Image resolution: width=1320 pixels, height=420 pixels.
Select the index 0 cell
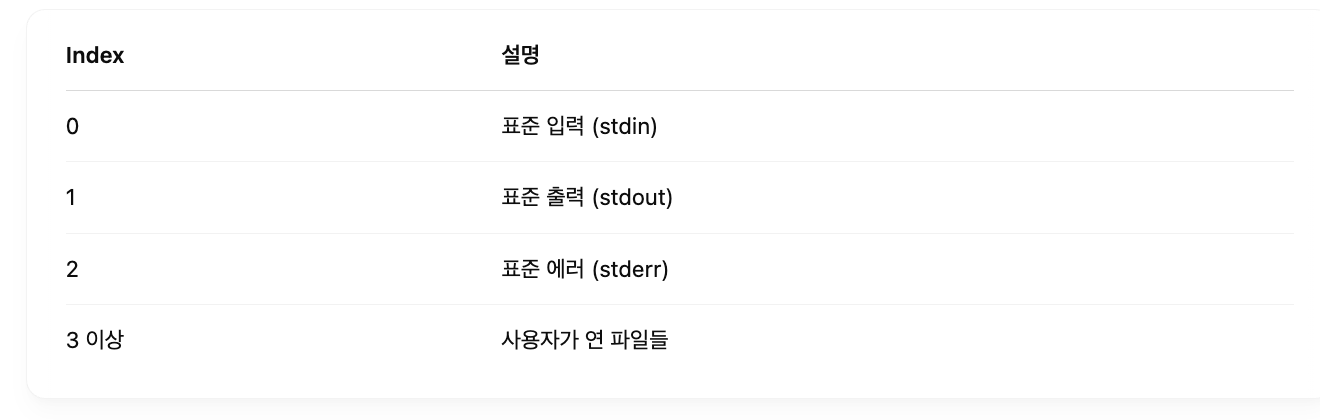[72, 127]
